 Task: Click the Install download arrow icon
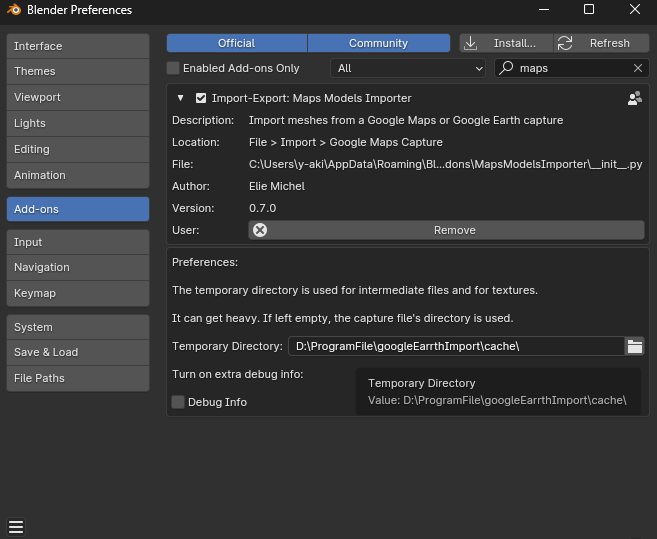point(471,43)
